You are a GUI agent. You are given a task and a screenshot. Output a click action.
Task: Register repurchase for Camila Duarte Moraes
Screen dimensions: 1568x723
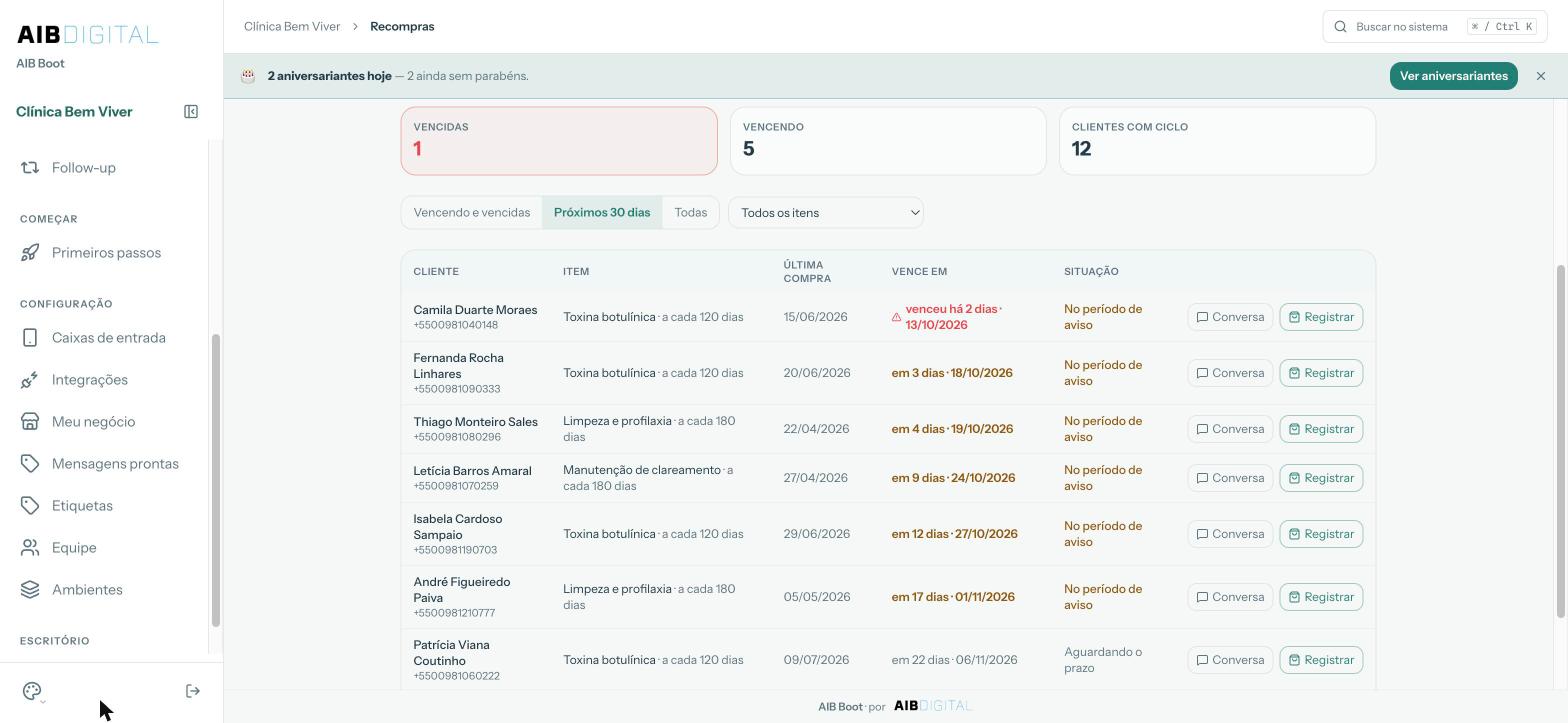[1321, 317]
